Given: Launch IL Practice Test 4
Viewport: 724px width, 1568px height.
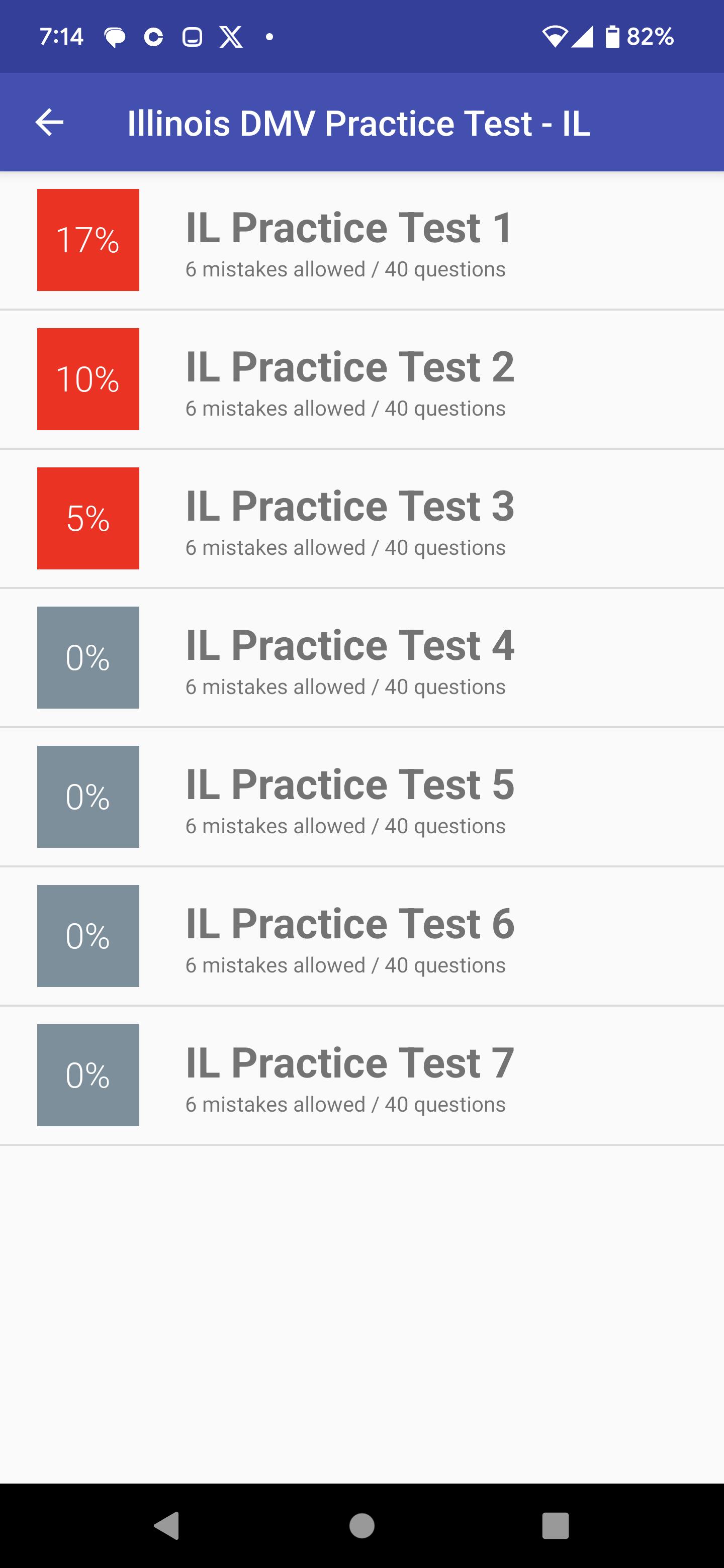Looking at the screenshot, I should 361,658.
